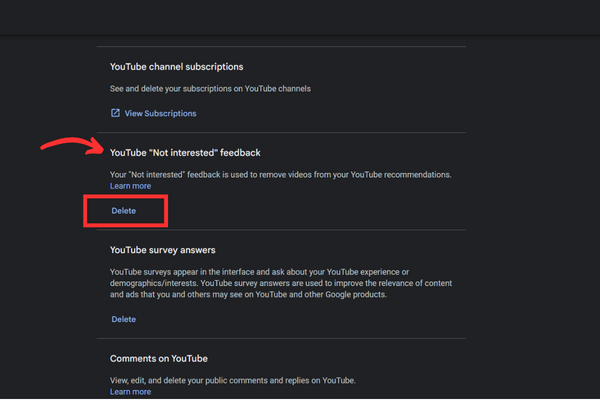Open the View Subscriptions external link icon
Viewport: 600px width, 400px height.
115,113
